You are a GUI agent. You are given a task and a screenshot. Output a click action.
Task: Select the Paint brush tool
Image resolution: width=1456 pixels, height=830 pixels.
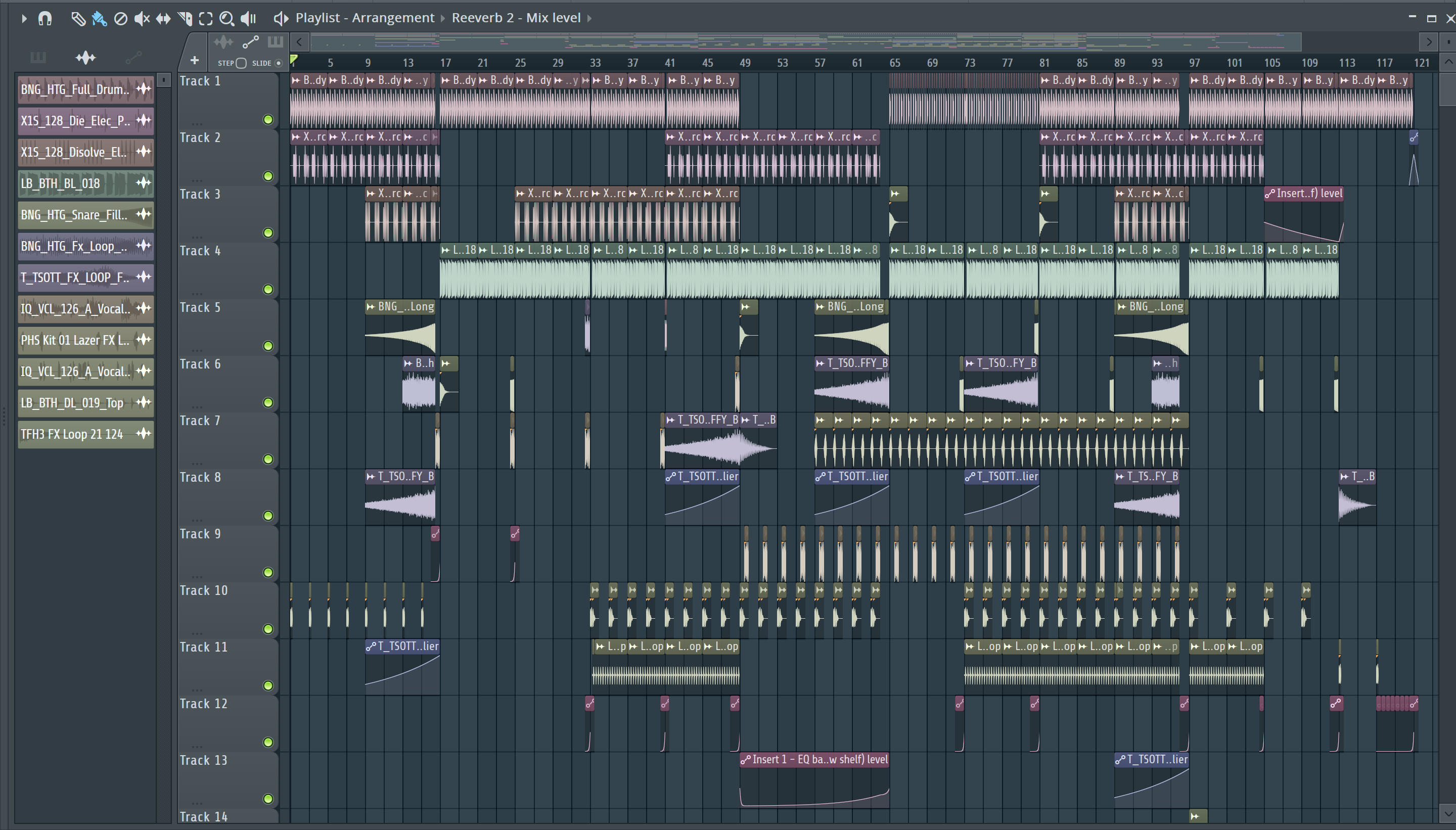(x=99, y=18)
